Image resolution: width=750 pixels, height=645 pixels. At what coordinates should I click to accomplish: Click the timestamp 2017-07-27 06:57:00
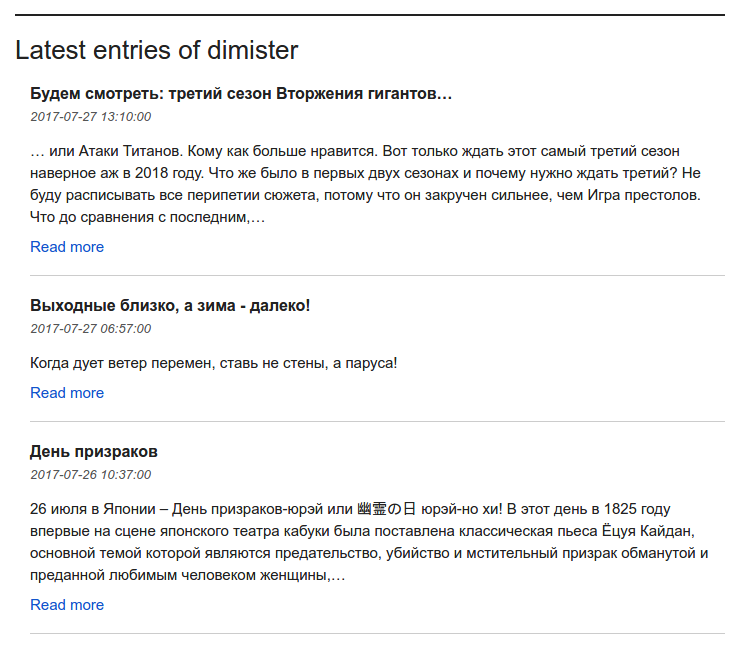pyautogui.click(x=90, y=328)
